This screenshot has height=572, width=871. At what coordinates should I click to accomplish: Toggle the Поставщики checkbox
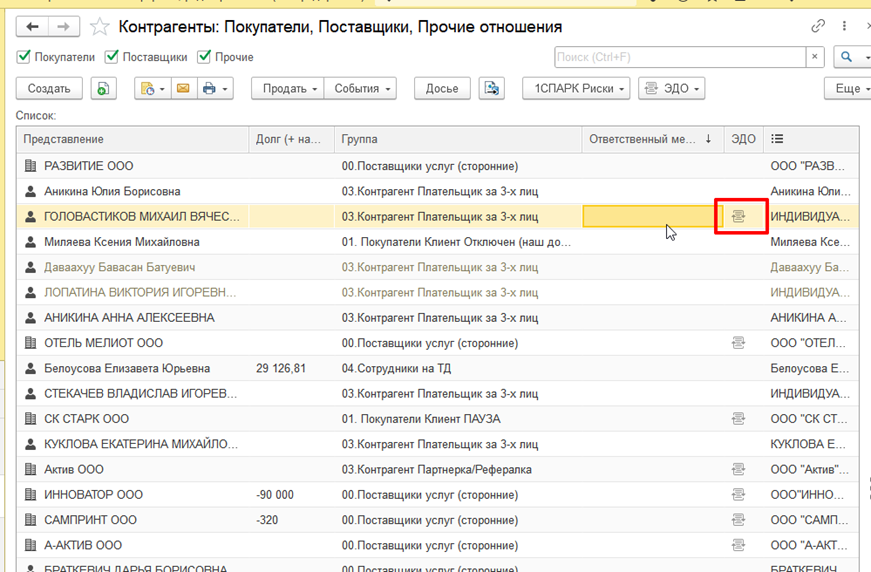[x=112, y=57]
